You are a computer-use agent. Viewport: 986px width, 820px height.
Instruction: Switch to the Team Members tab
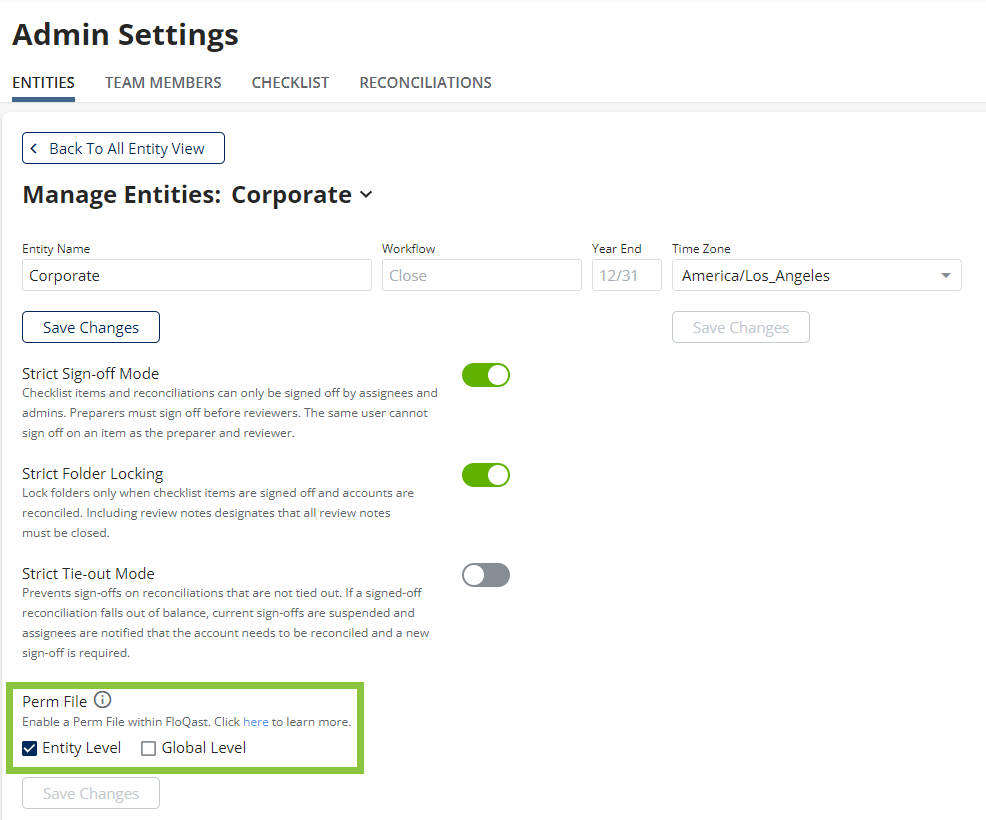pyautogui.click(x=163, y=83)
